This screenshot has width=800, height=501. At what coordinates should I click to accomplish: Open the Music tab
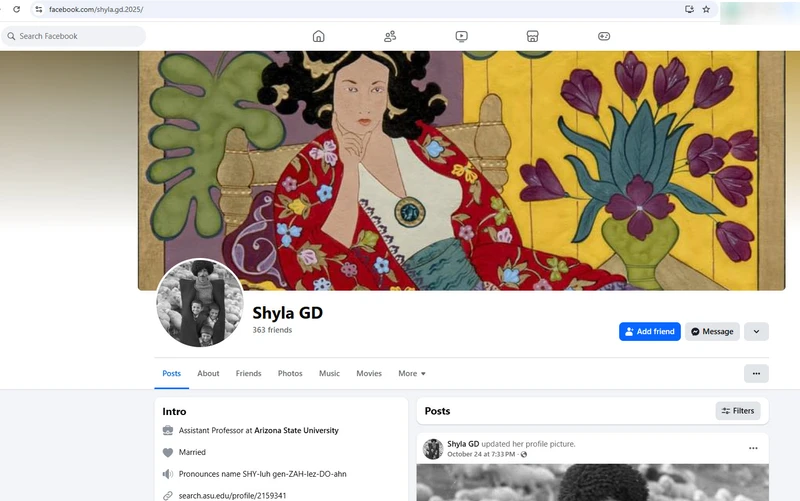pyautogui.click(x=329, y=373)
